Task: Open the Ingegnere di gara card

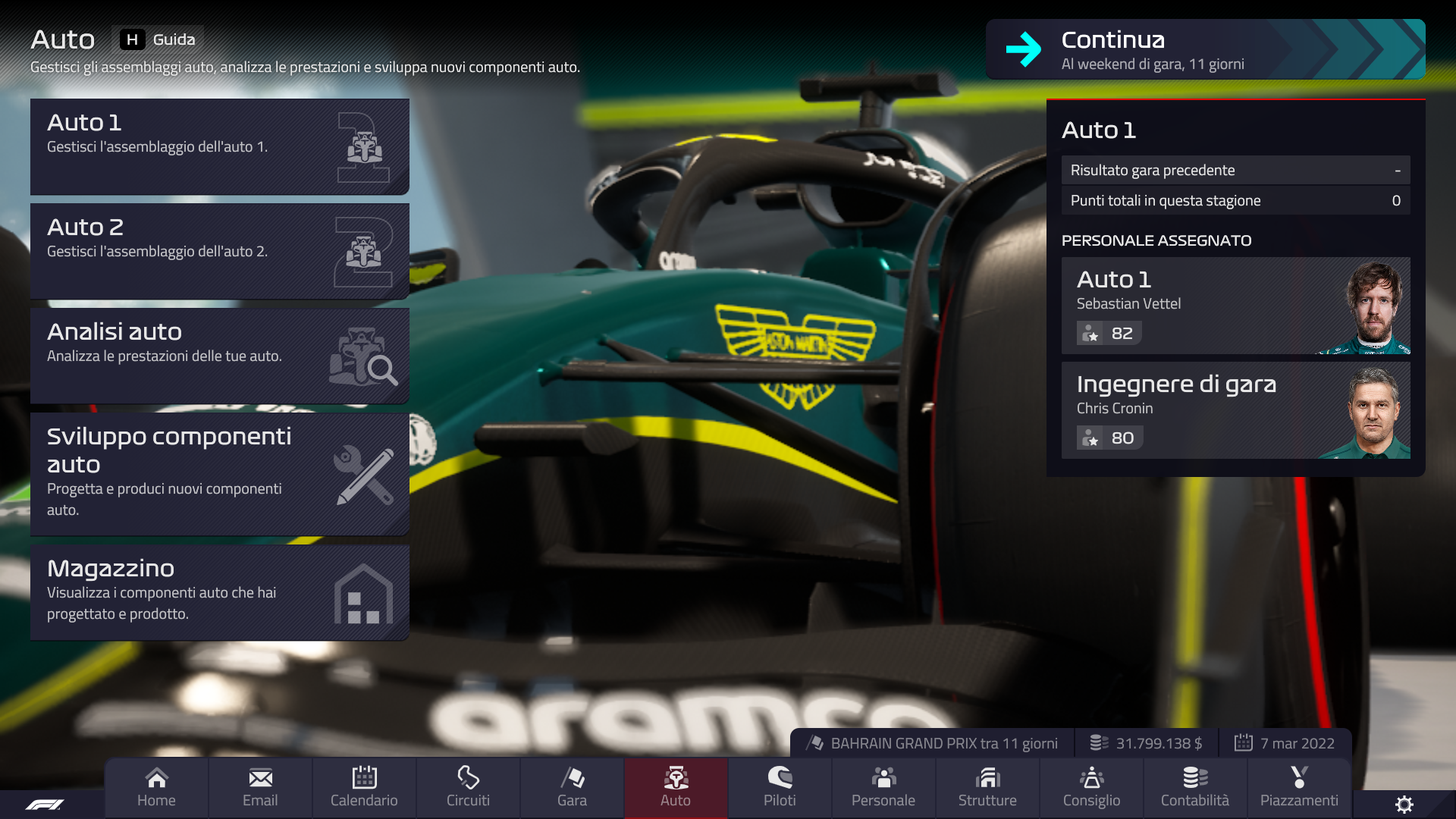Action: (1236, 410)
